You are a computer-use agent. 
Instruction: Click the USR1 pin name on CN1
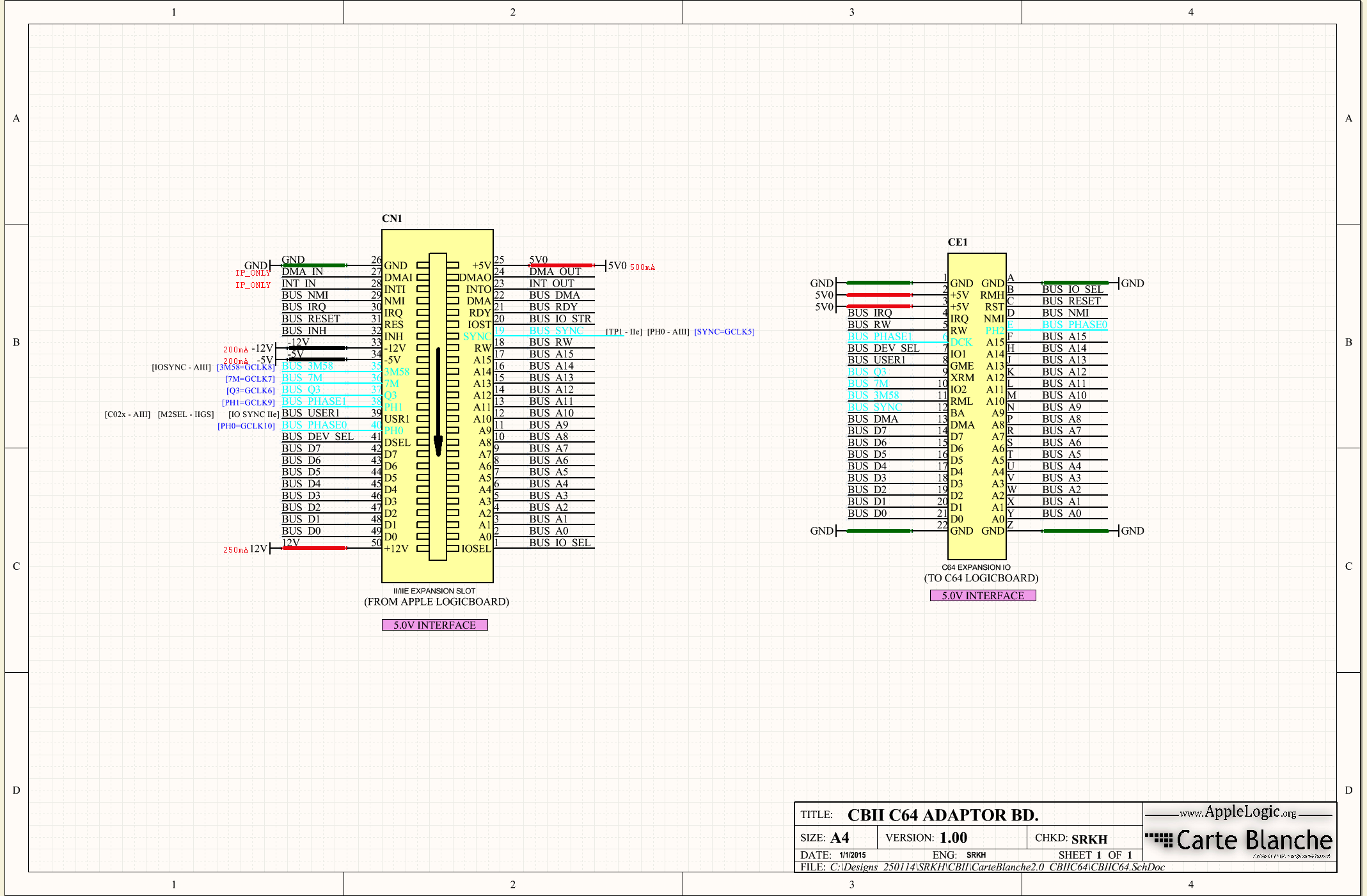pyautogui.click(x=397, y=419)
